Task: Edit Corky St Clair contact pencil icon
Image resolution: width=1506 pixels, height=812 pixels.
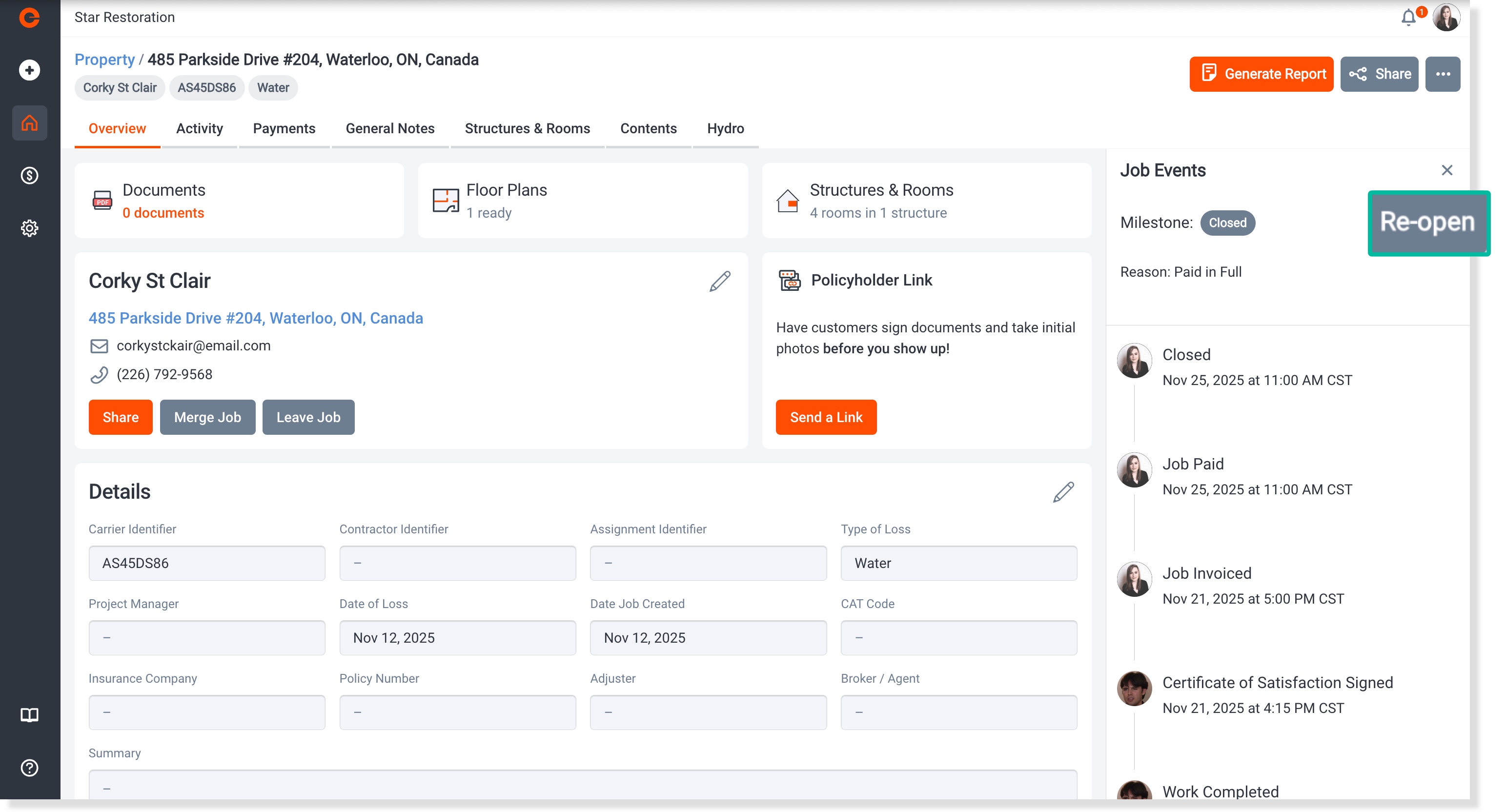Action: [x=720, y=281]
